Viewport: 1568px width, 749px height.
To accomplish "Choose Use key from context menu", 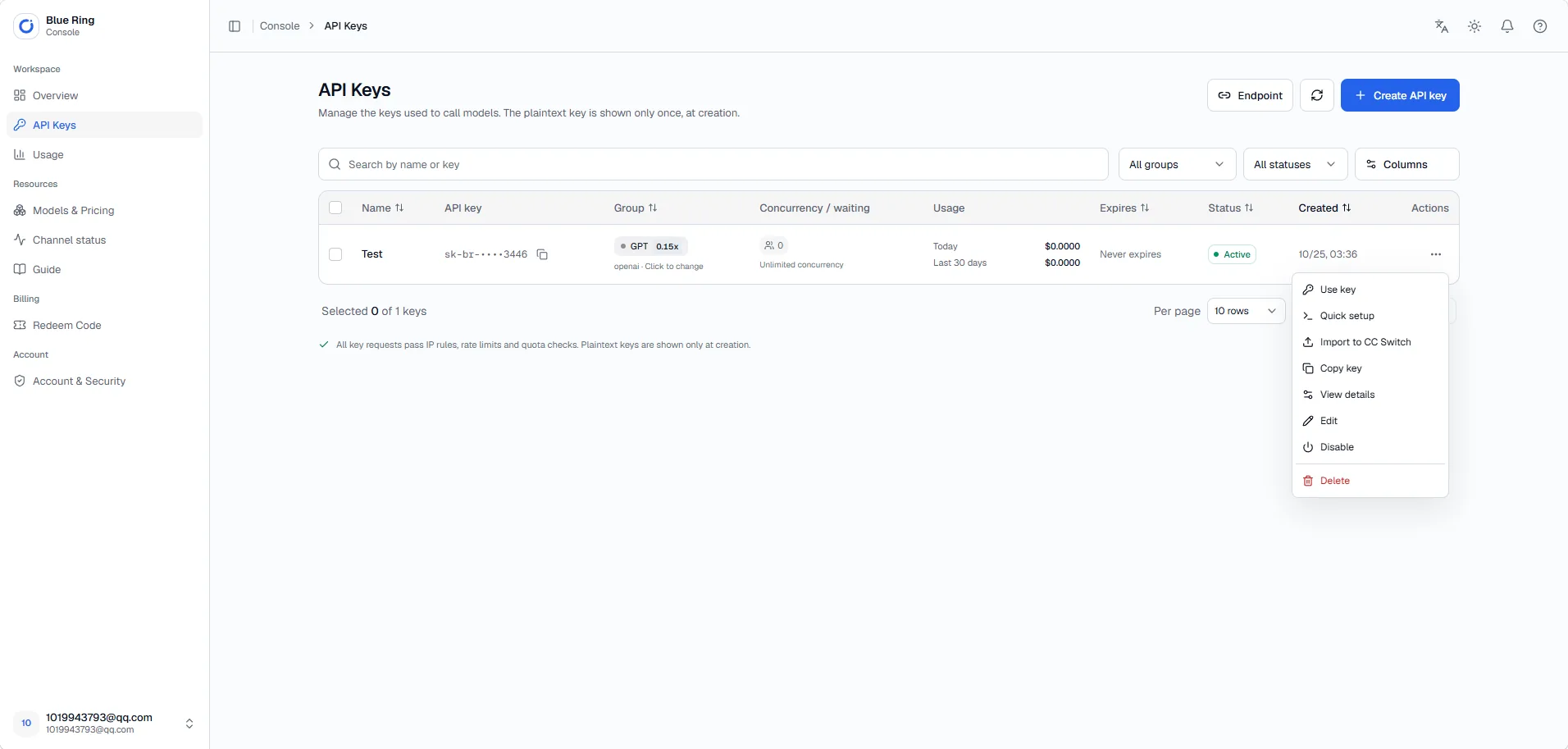I will (x=1370, y=290).
